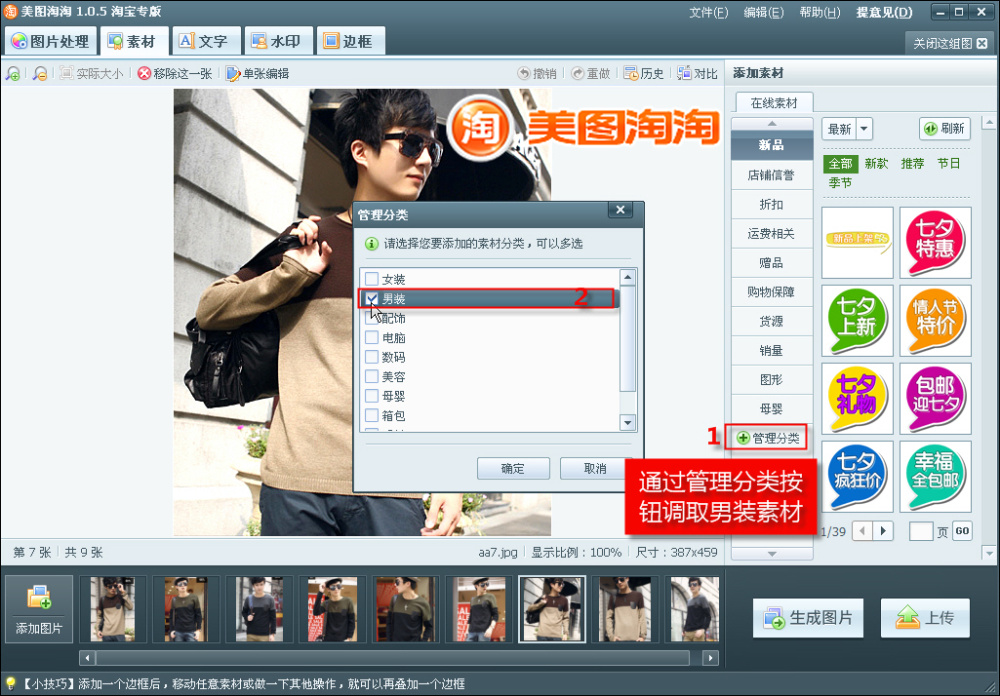Undo last action (撤销)
The width and height of the screenshot is (1000, 696).
(536, 74)
